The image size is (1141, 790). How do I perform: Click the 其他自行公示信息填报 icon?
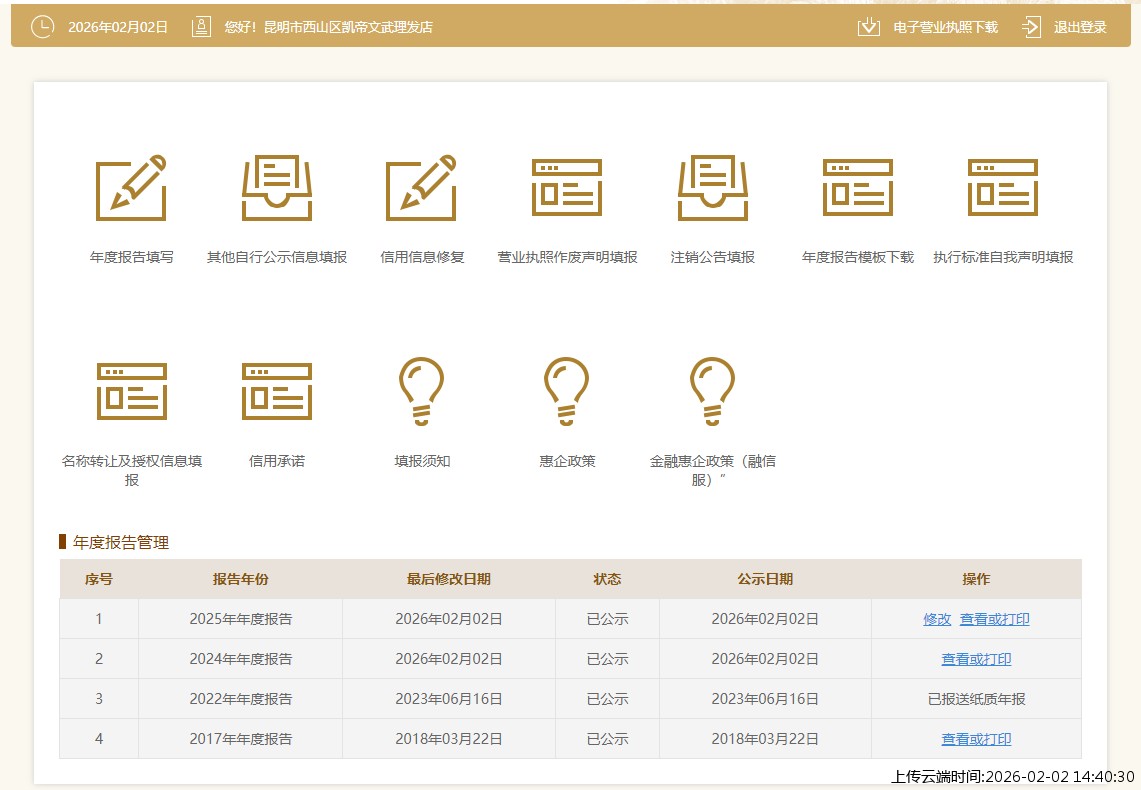coord(277,189)
